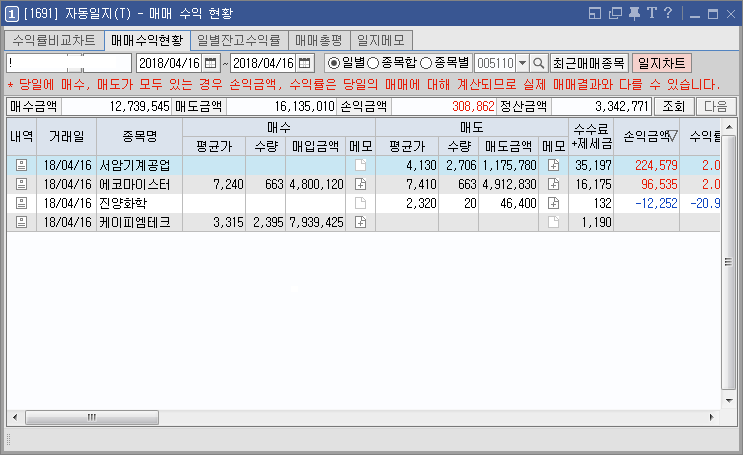Click the horizontal scrollbar left arrow
The width and height of the screenshot is (743, 455).
coord(15,418)
